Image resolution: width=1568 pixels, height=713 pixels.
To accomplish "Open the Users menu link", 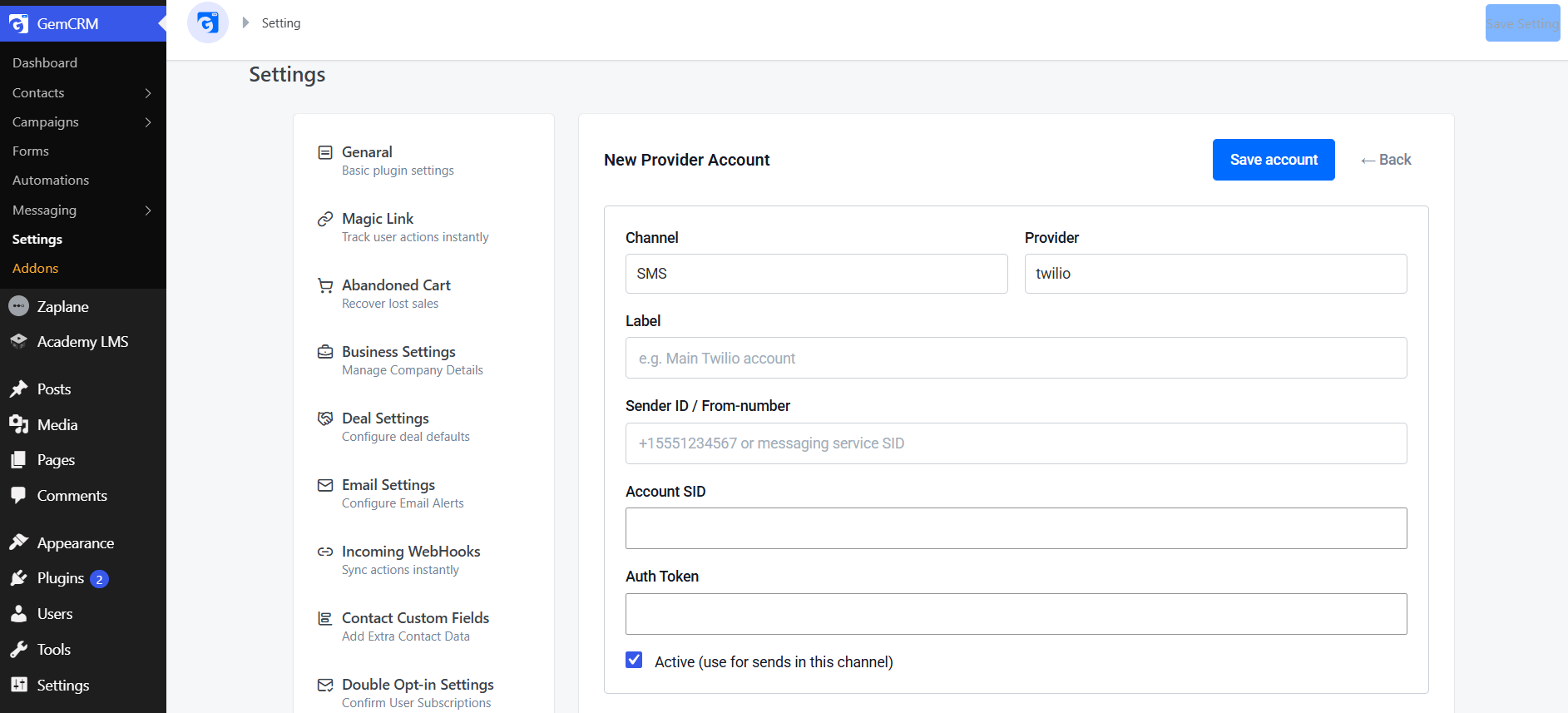I will [x=55, y=614].
